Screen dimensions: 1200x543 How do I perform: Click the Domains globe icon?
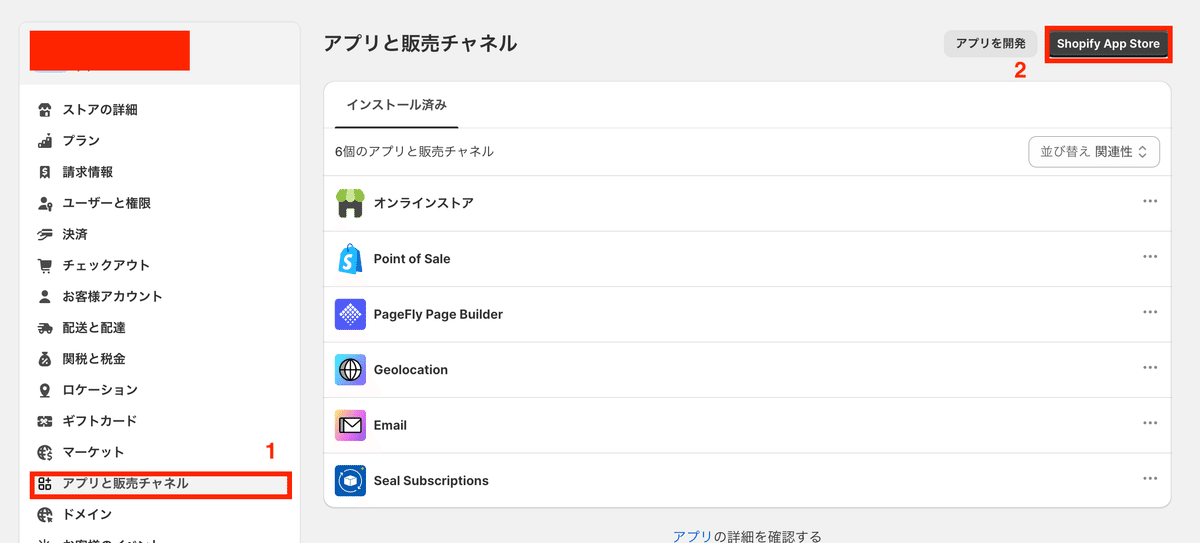(44, 514)
